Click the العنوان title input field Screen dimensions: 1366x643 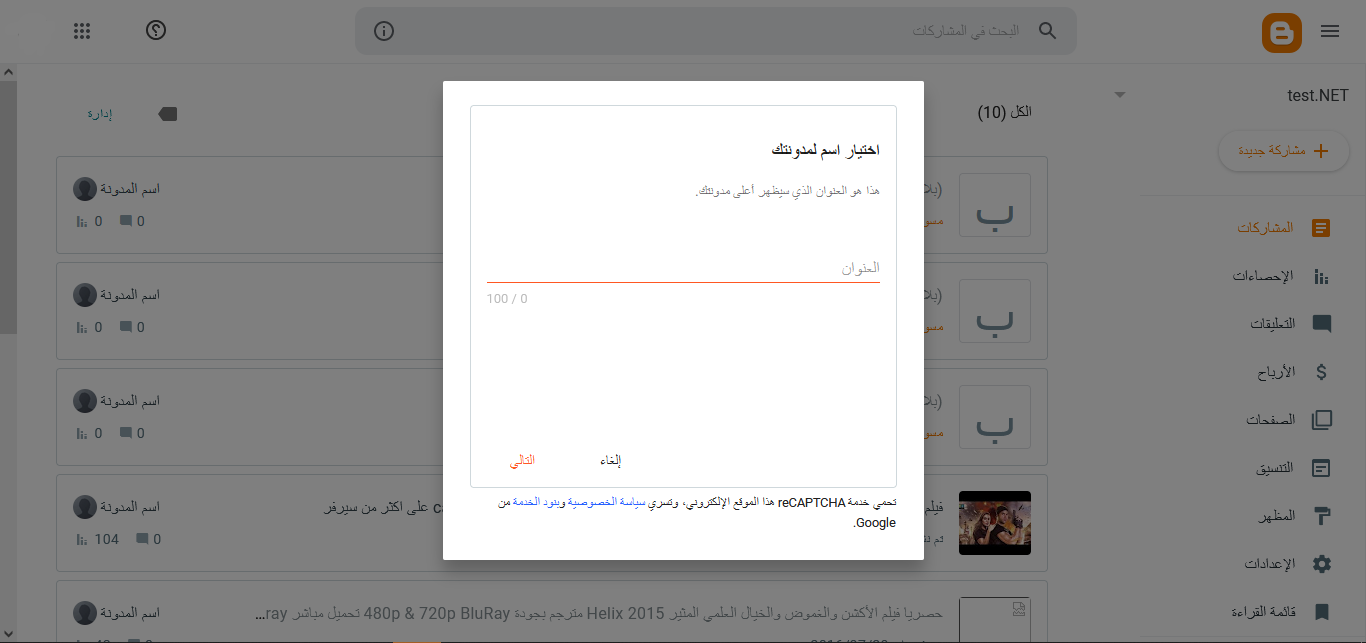pyautogui.click(x=683, y=268)
